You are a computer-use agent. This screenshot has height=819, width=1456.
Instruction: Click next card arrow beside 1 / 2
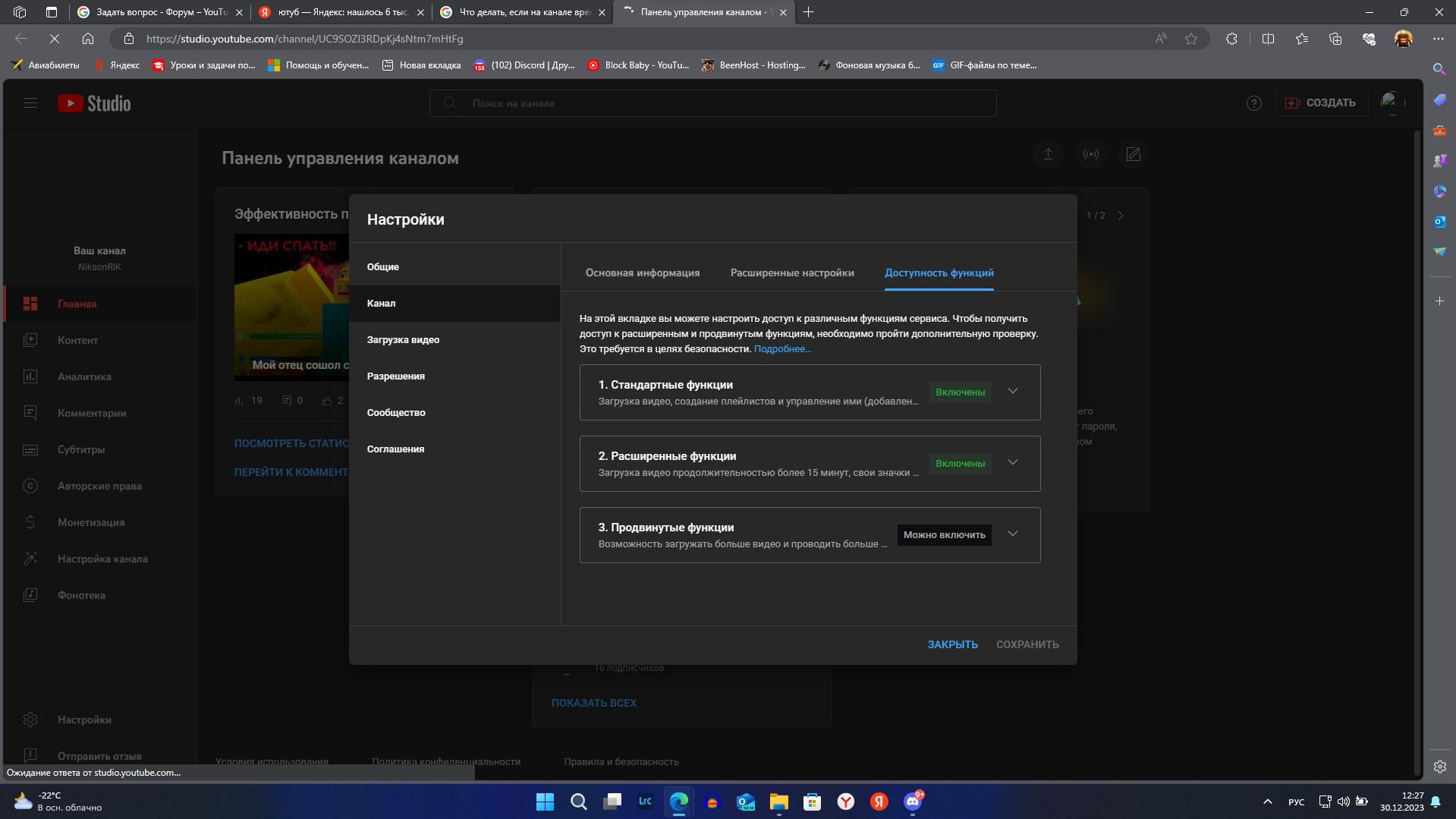1120,216
